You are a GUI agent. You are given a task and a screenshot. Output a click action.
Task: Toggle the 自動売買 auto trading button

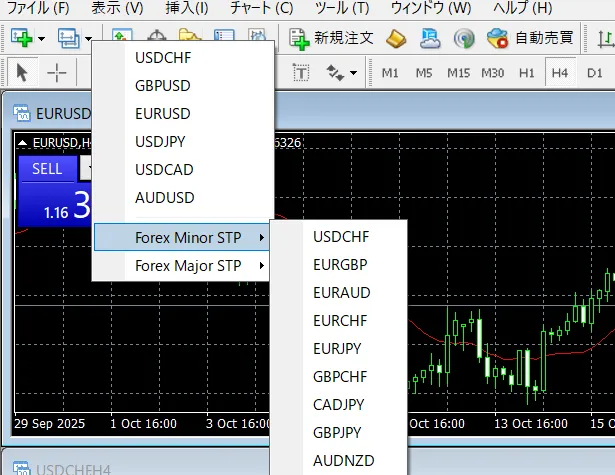point(530,38)
